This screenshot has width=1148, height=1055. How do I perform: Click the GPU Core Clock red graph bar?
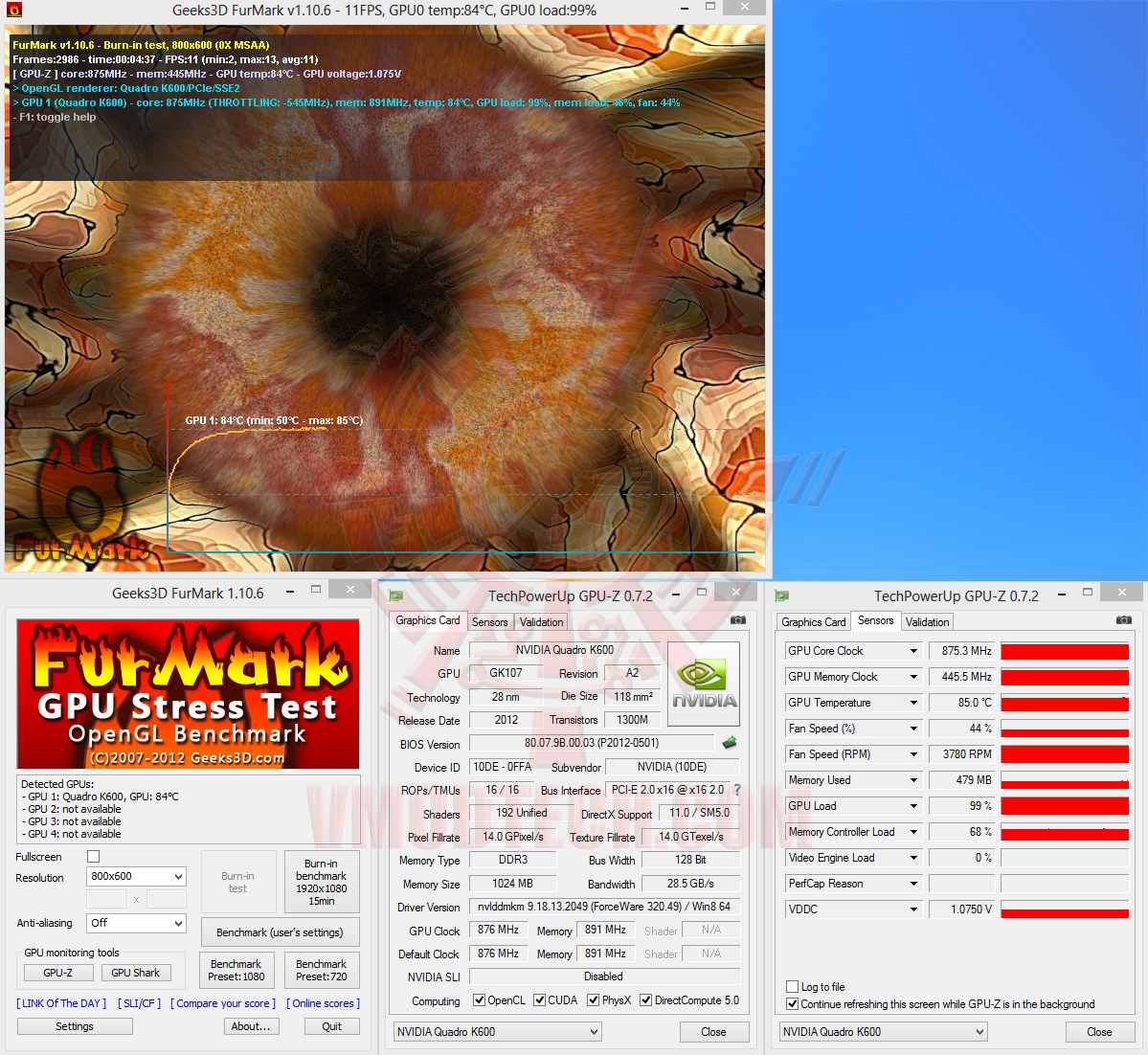tap(1065, 651)
